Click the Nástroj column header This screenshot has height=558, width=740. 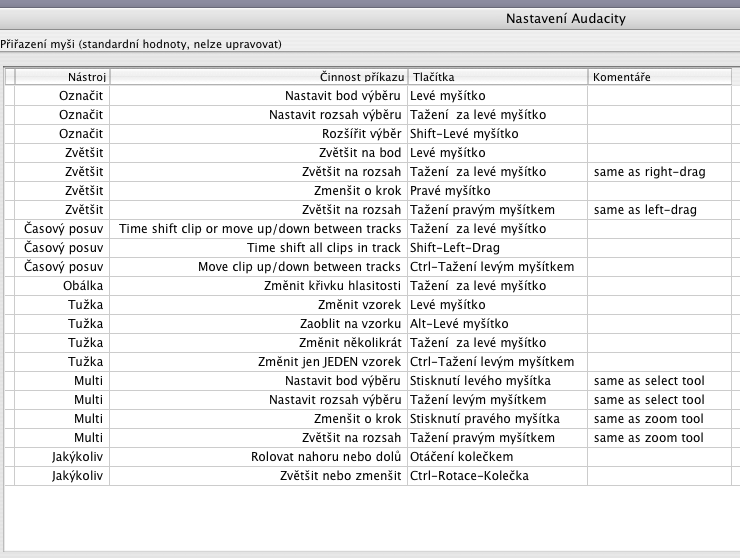point(62,77)
